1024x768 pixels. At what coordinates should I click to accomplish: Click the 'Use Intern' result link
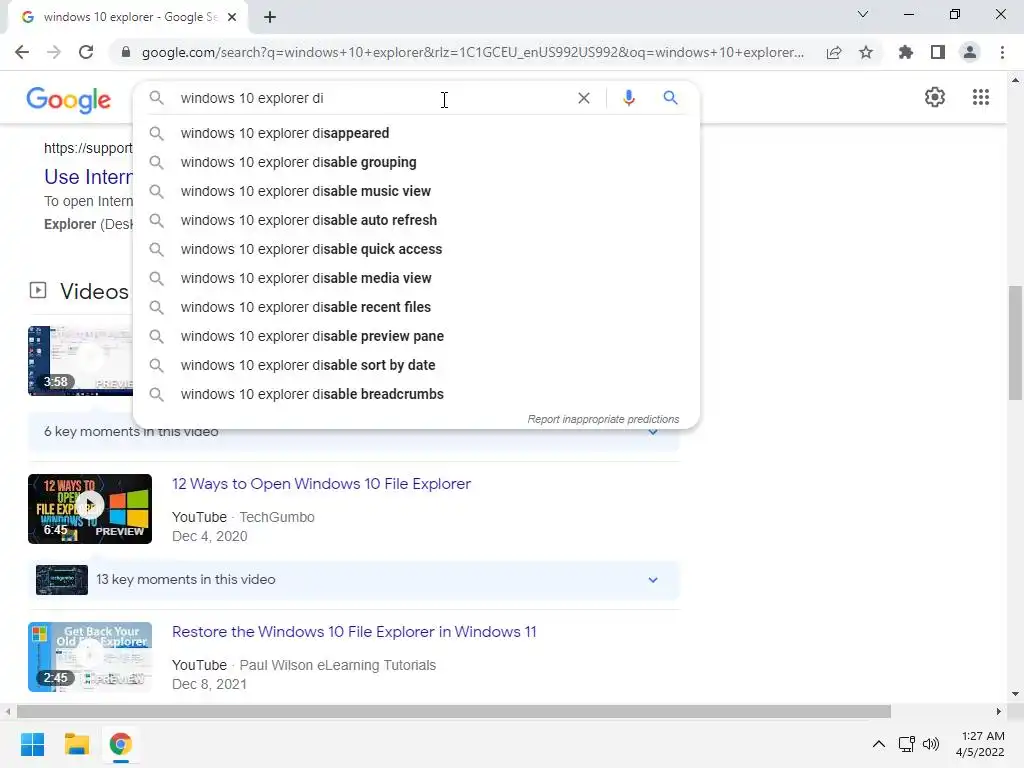[88, 177]
